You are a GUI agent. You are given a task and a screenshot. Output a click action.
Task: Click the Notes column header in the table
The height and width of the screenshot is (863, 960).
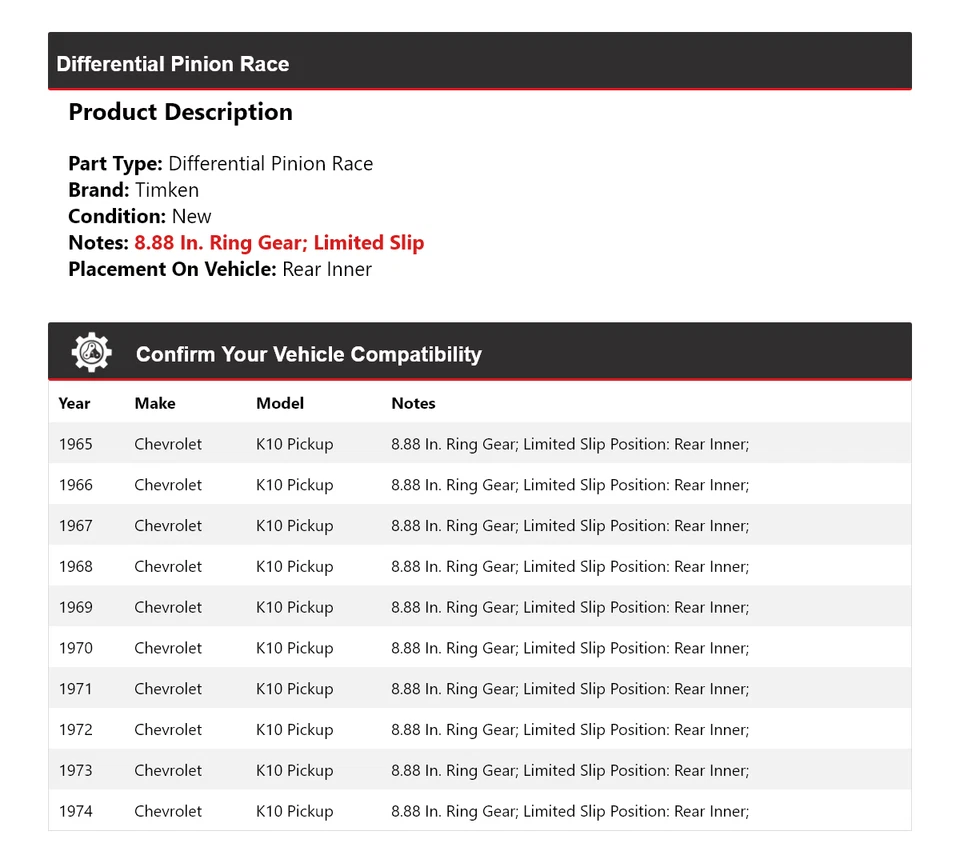(x=413, y=403)
